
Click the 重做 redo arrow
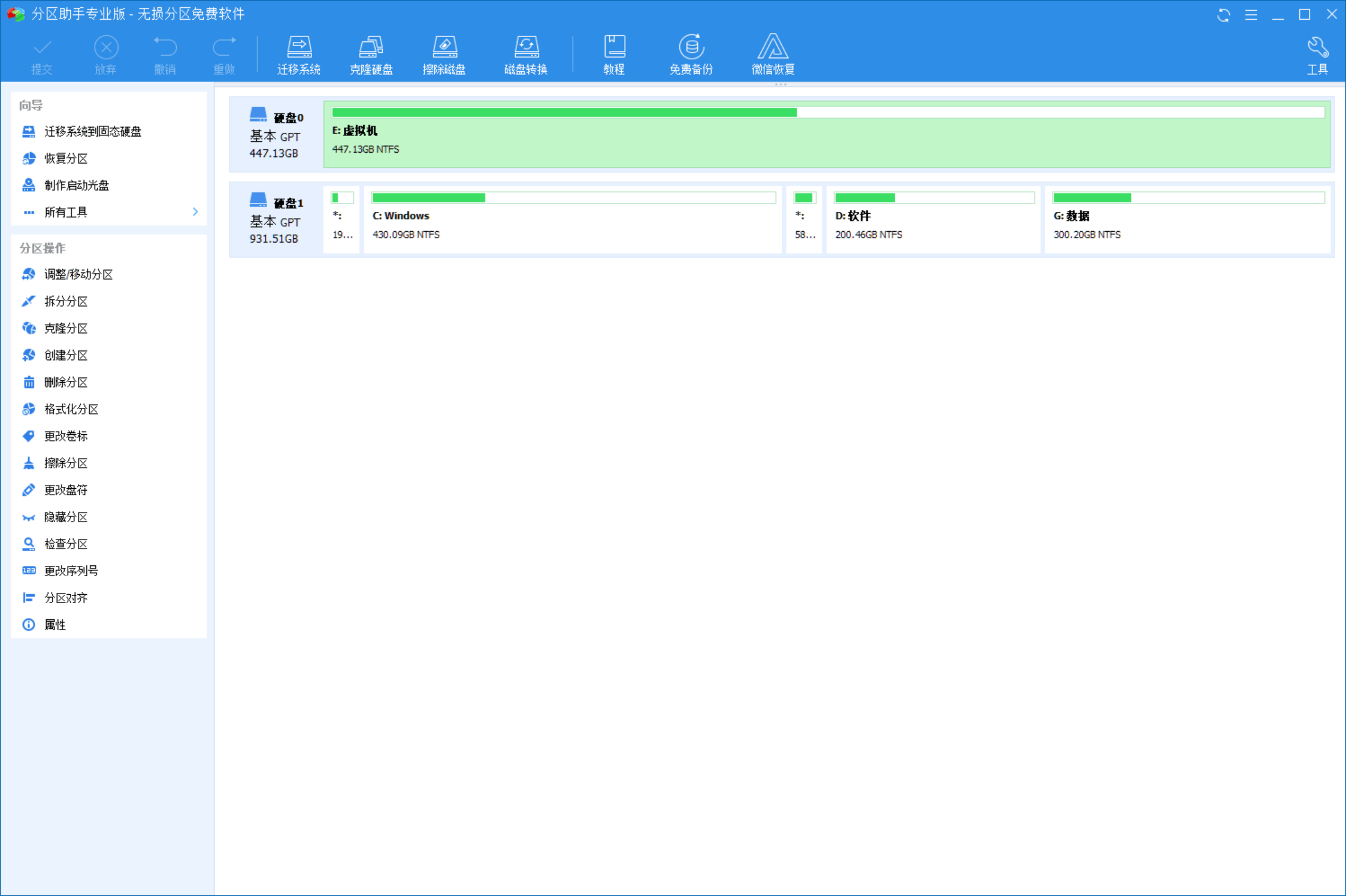224,56
